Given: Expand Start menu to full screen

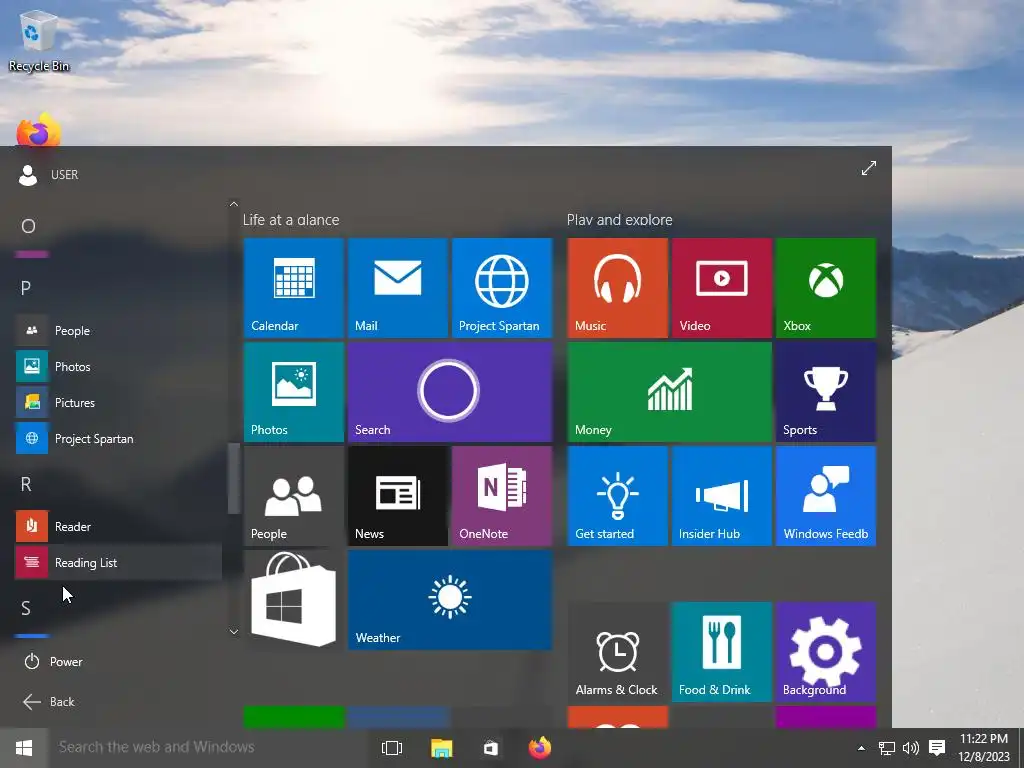Looking at the screenshot, I should (869, 168).
